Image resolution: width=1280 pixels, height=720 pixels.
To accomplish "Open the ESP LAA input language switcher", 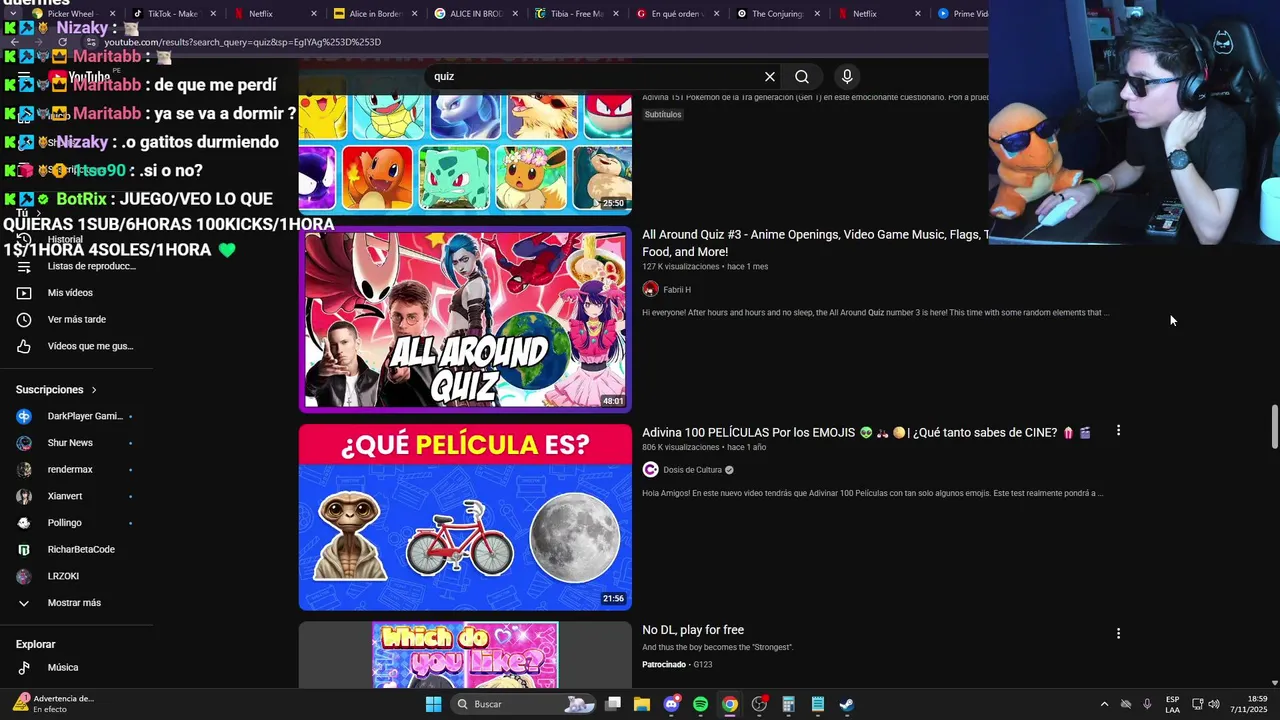I will coord(1172,704).
